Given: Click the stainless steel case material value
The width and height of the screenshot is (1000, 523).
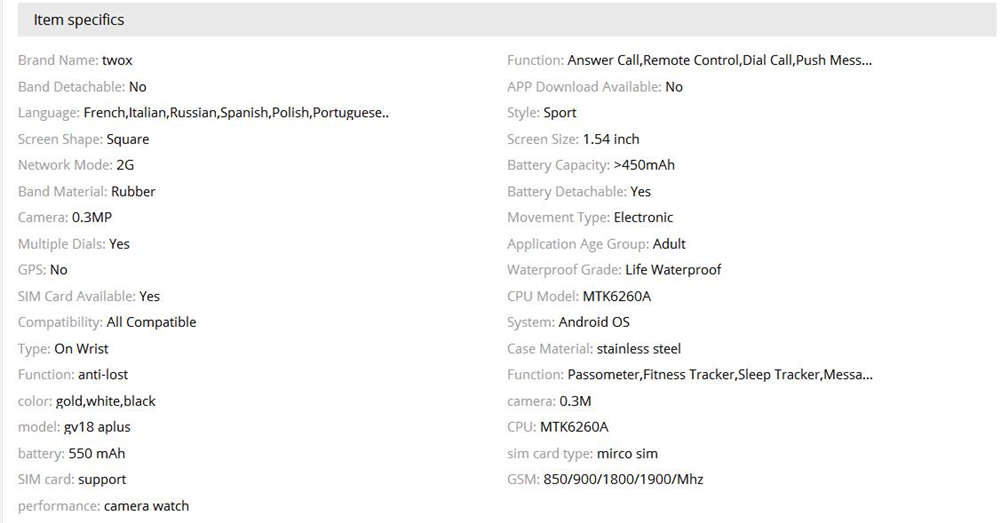Looking at the screenshot, I should [638, 349].
